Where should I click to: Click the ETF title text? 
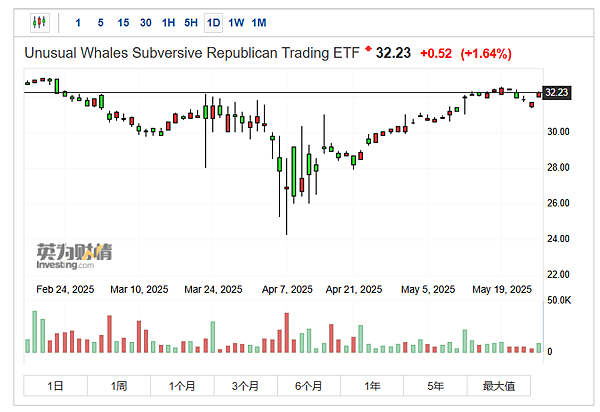pos(192,53)
